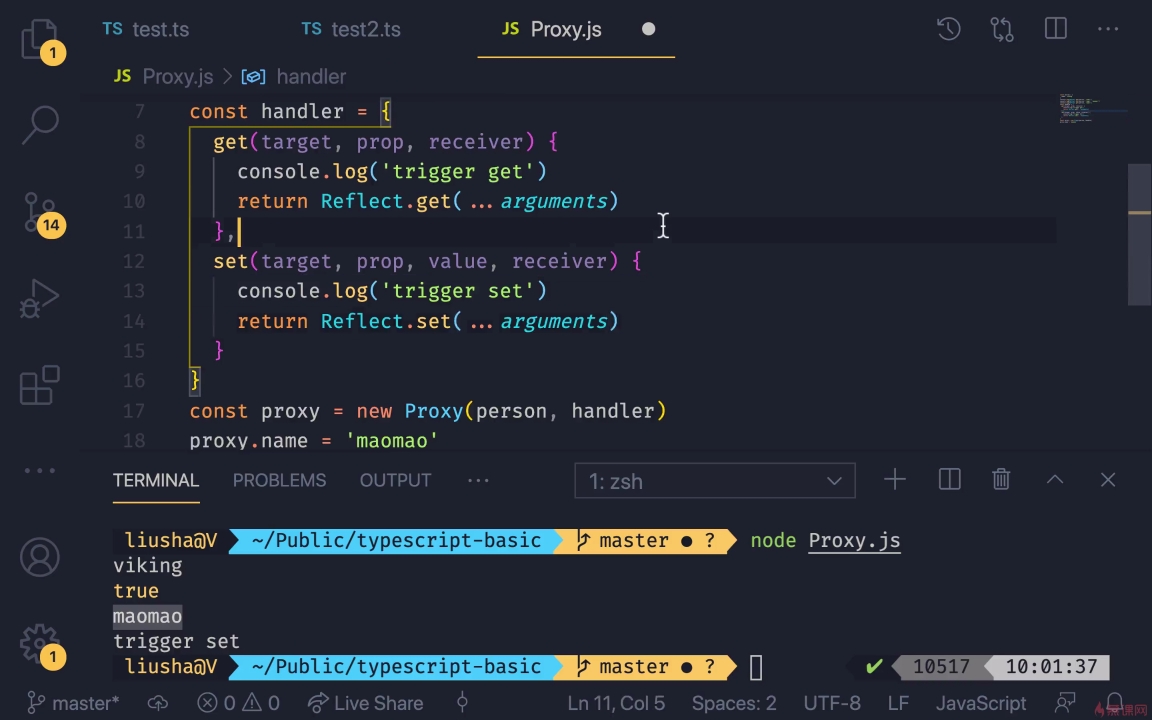Viewport: 1152px width, 720px height.
Task: Split the terminal panel
Action: tap(949, 480)
